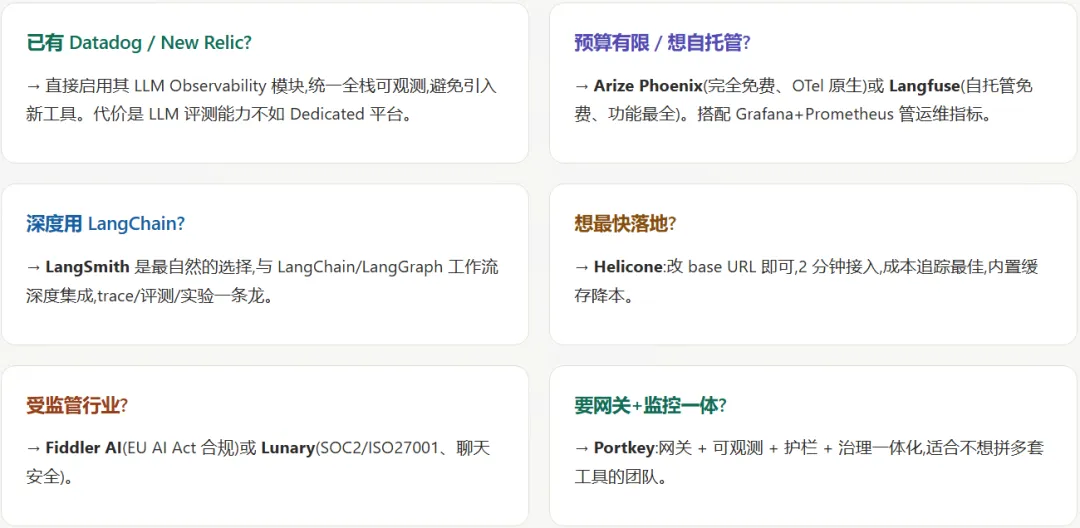
Task: Click the bold text 'LangSmith'
Action: pos(87,267)
